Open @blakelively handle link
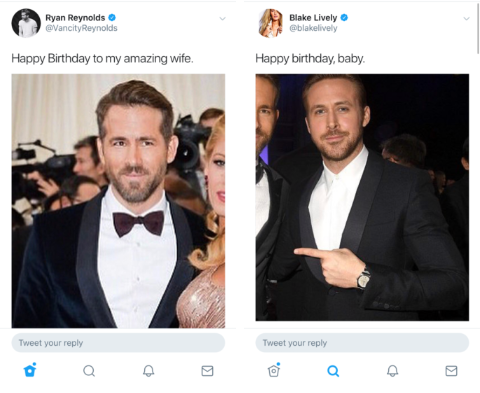Image resolution: width=480 pixels, height=393 pixels. [313, 28]
